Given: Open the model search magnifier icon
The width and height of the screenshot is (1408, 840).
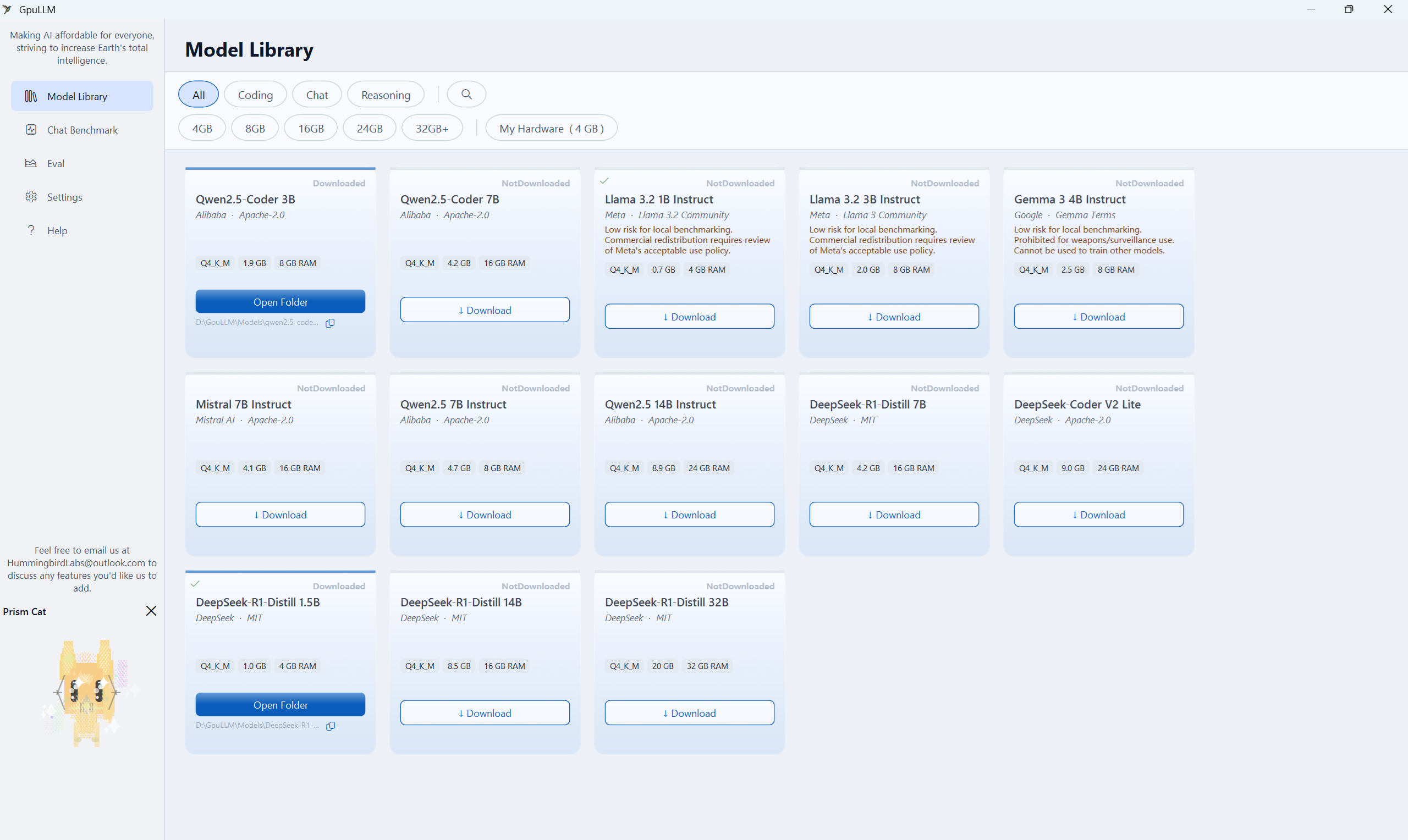Looking at the screenshot, I should [466, 94].
